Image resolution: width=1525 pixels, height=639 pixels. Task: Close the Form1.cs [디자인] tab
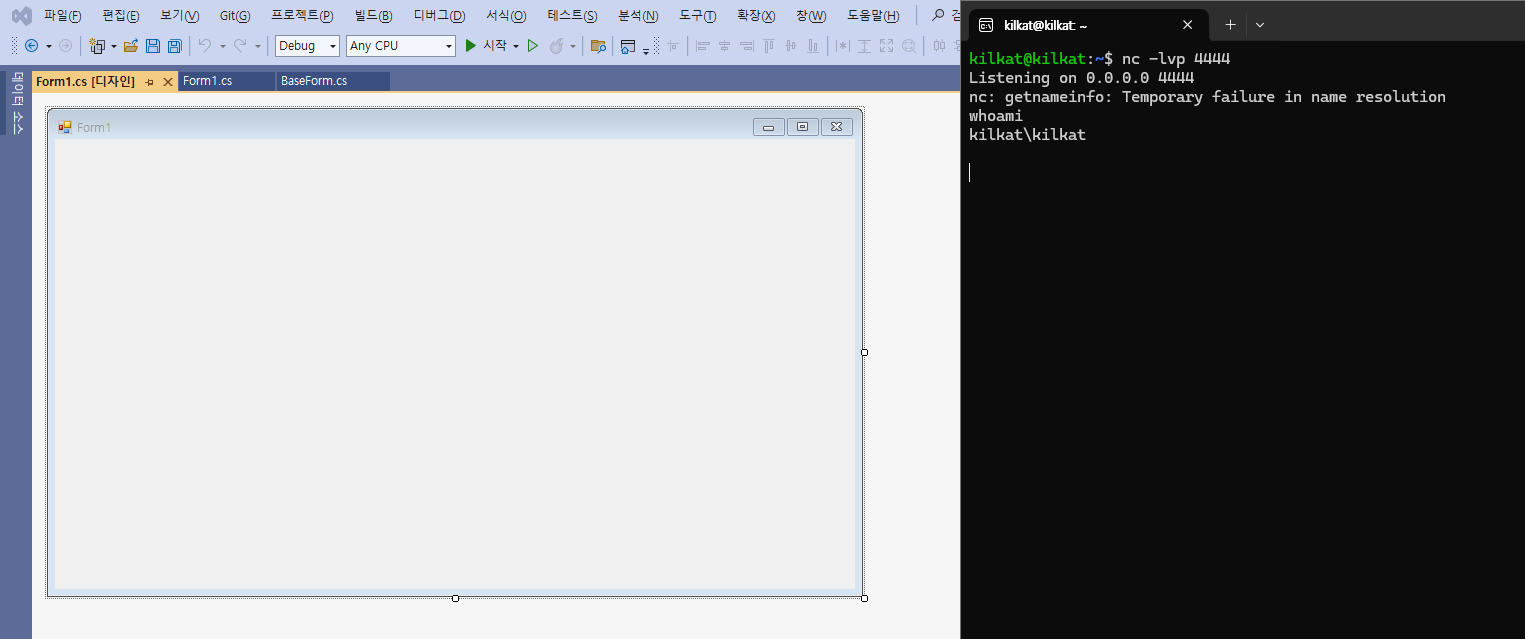point(167,82)
